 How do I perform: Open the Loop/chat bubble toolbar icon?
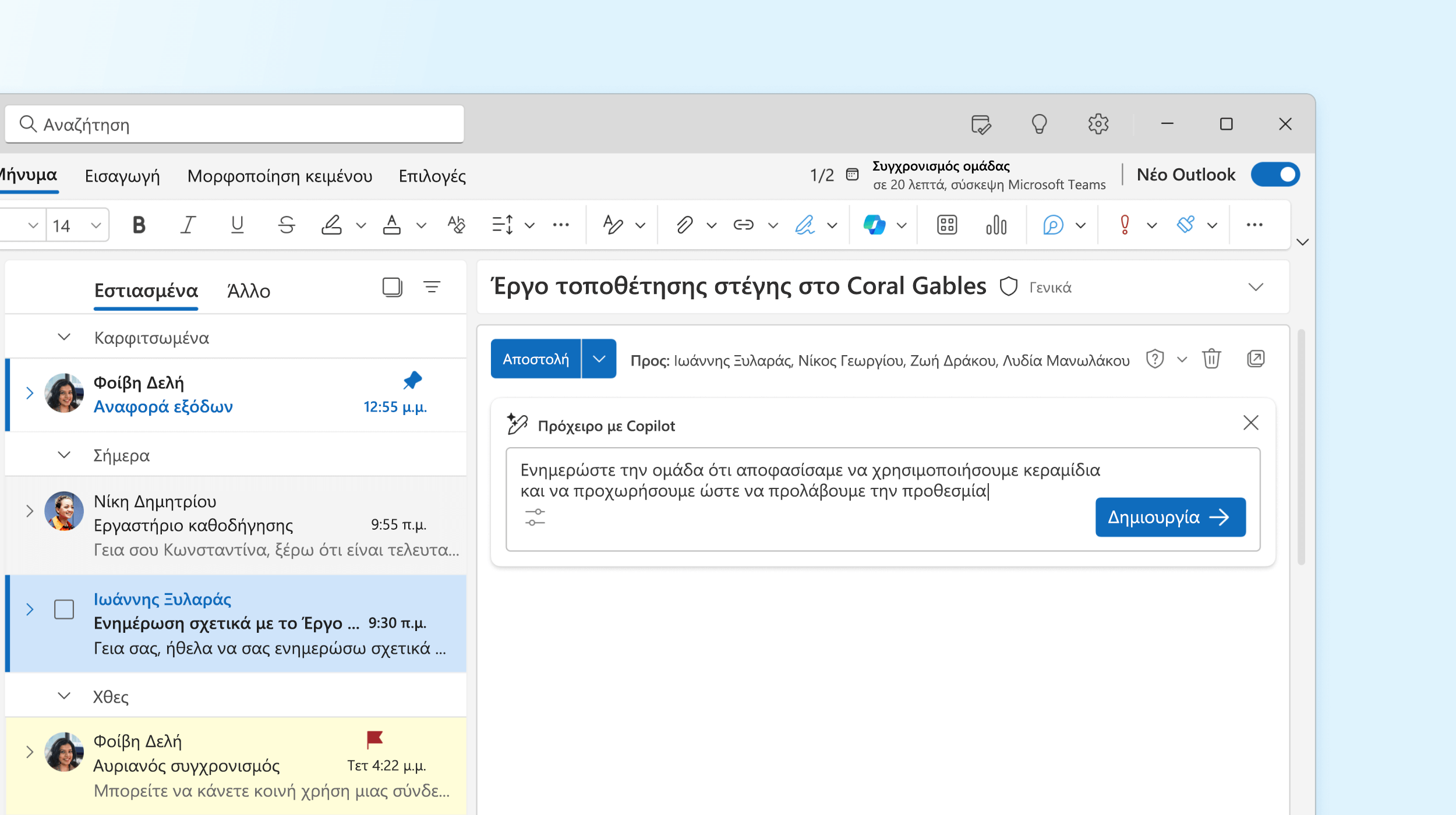(1053, 225)
